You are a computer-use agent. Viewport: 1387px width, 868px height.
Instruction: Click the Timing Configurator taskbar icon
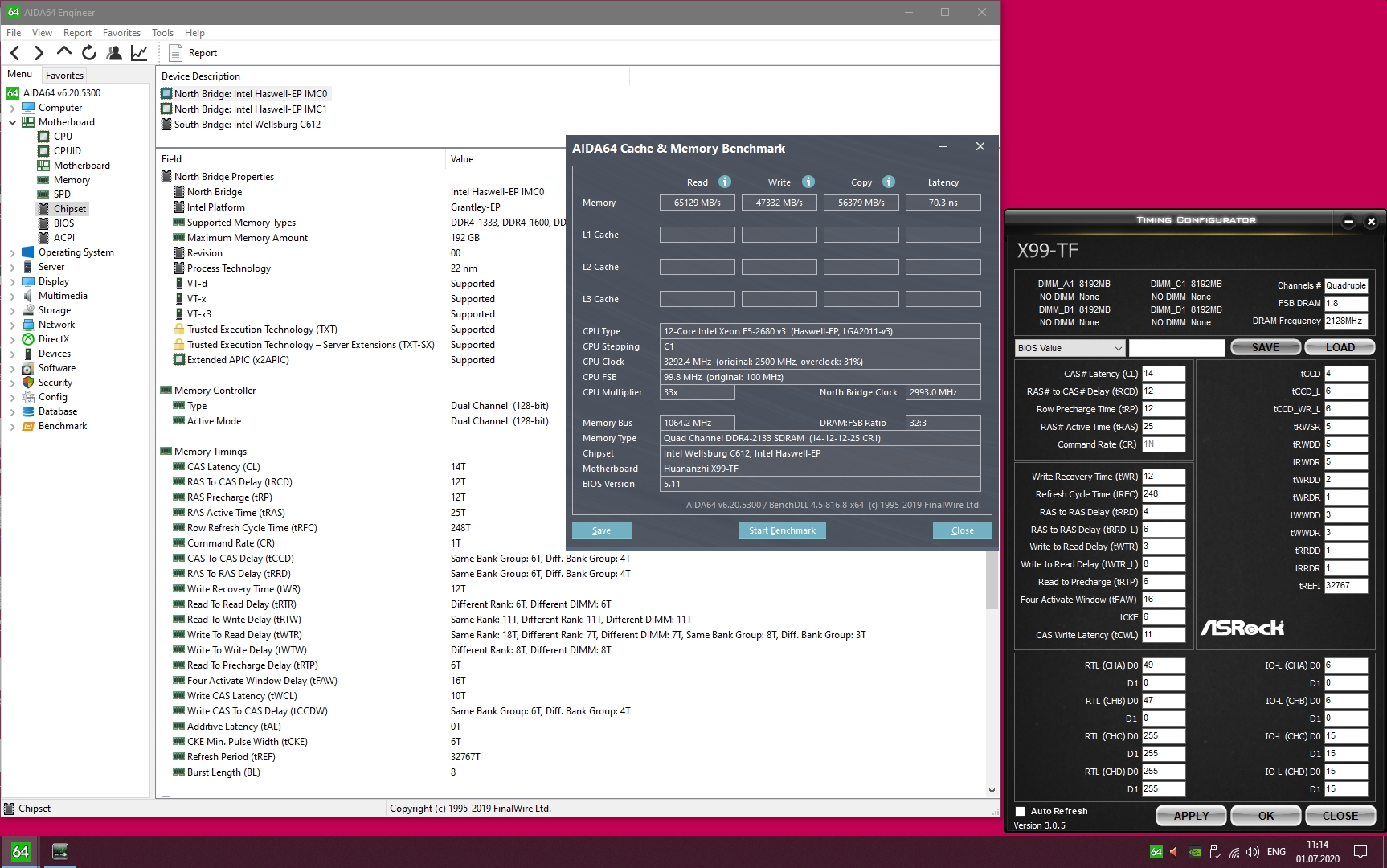tap(60, 852)
